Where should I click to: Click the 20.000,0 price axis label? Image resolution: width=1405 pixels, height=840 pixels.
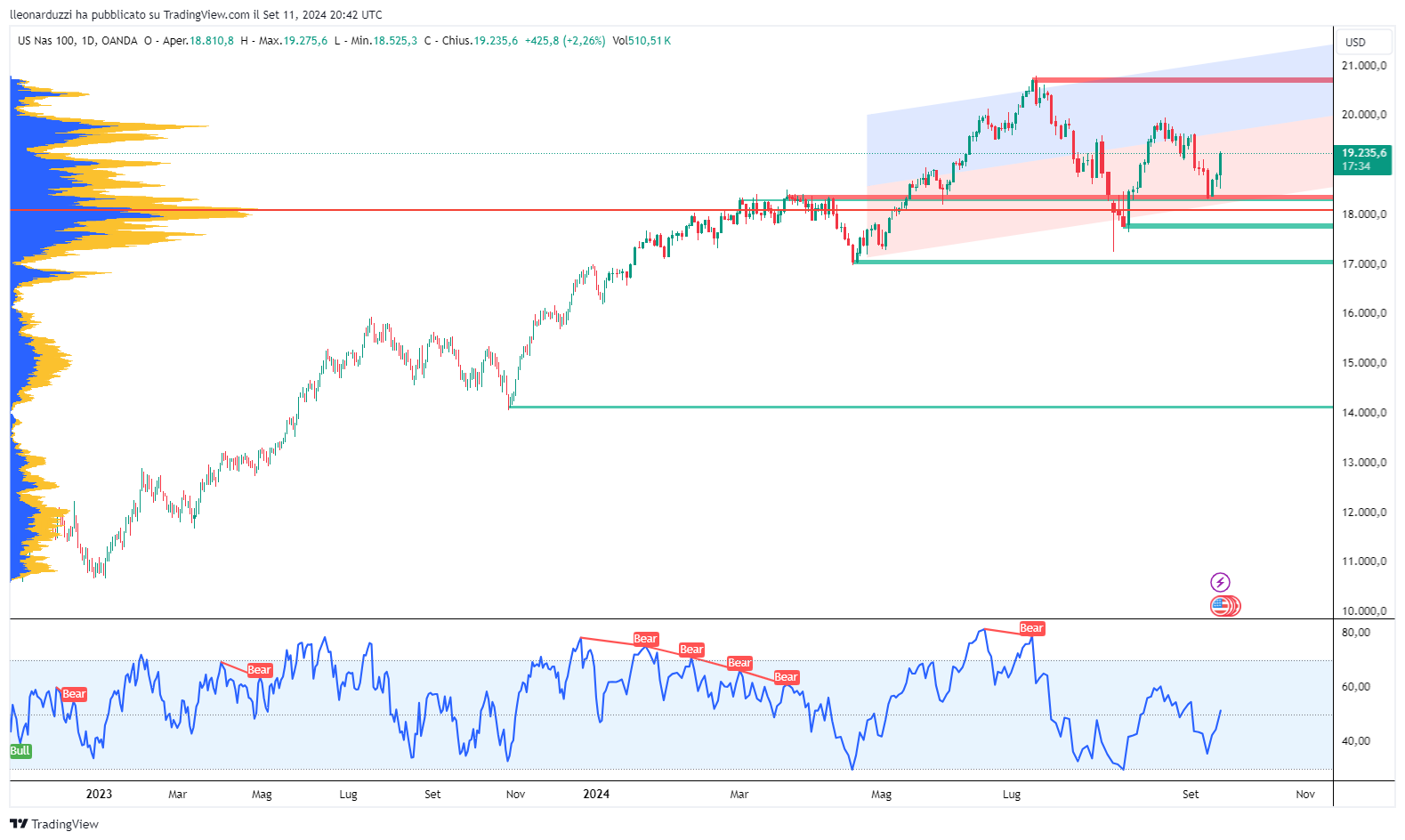pyautogui.click(x=1364, y=115)
